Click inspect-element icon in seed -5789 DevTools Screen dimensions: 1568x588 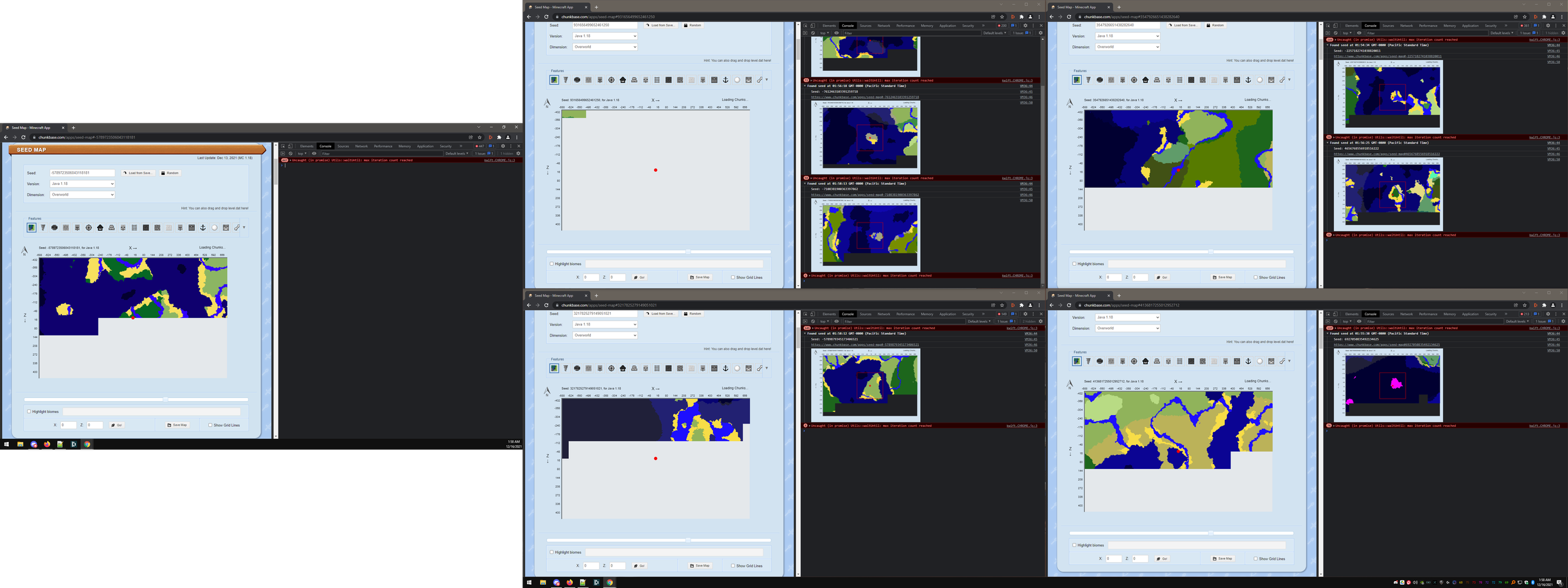[x=283, y=146]
